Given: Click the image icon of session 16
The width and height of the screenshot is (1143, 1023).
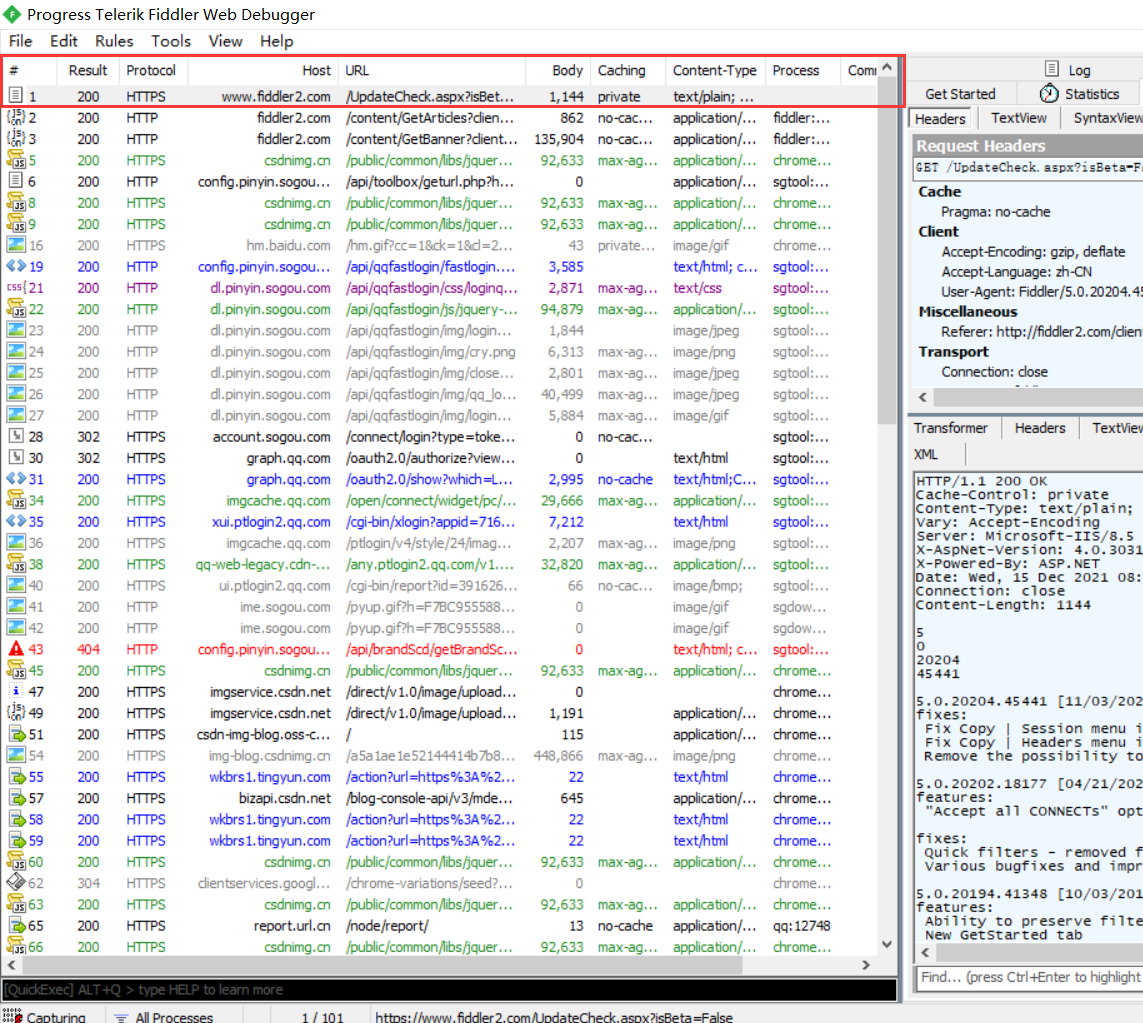Looking at the screenshot, I should coord(15,245).
